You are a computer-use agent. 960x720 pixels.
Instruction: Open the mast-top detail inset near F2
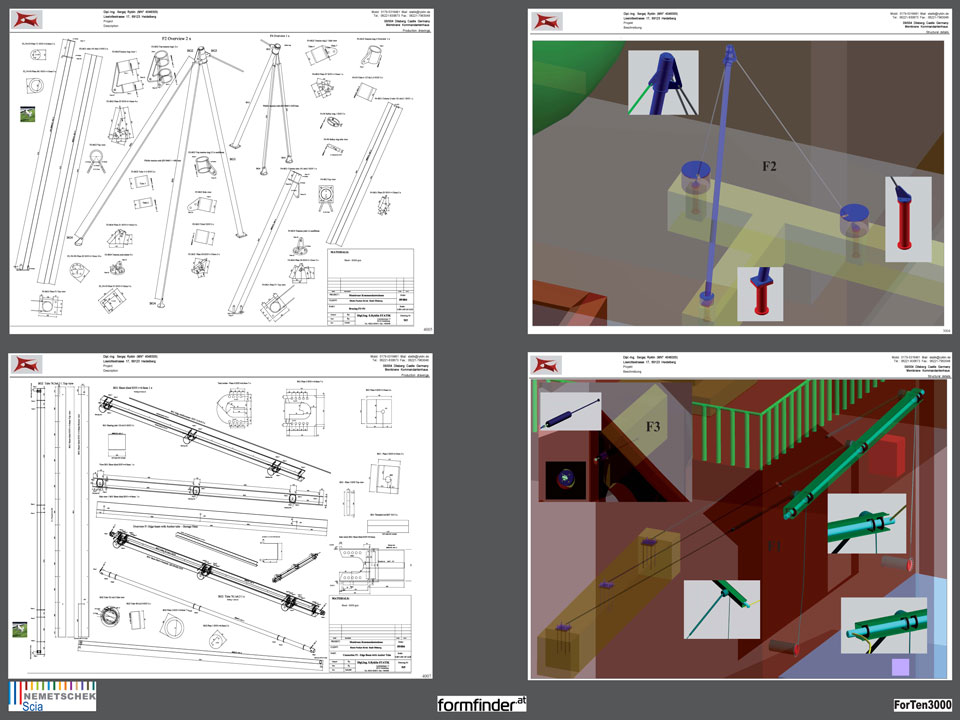click(x=663, y=84)
